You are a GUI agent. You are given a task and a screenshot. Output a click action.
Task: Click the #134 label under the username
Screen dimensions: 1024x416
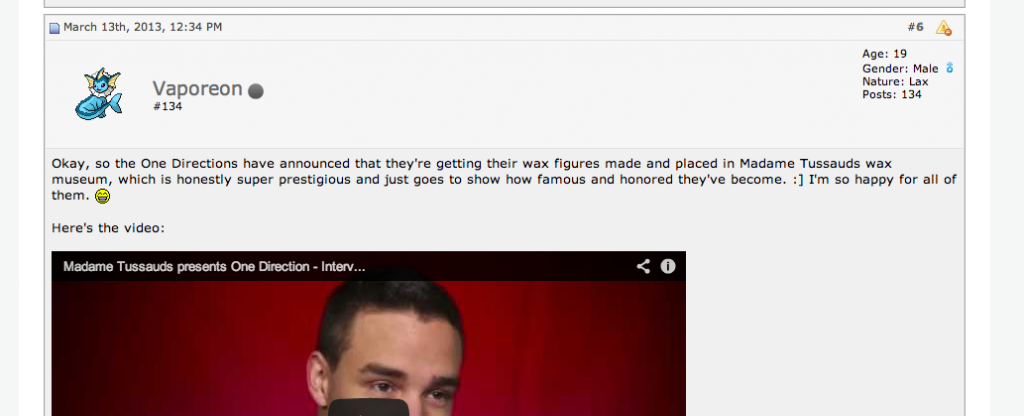[x=168, y=106]
